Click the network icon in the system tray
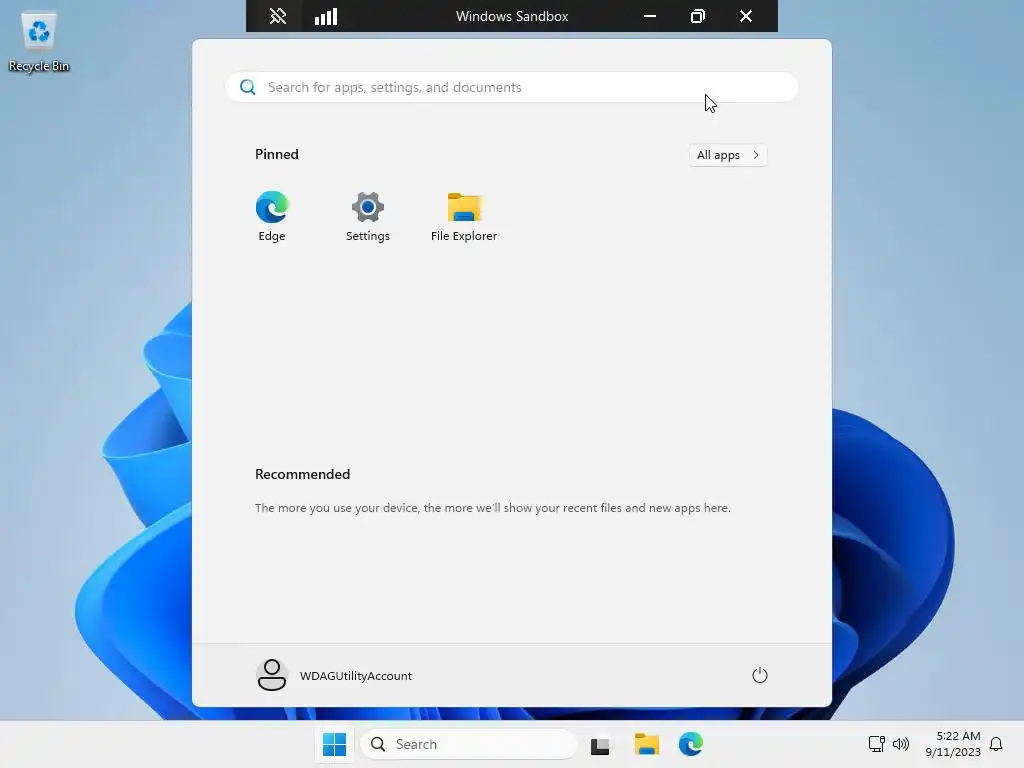 [876, 744]
